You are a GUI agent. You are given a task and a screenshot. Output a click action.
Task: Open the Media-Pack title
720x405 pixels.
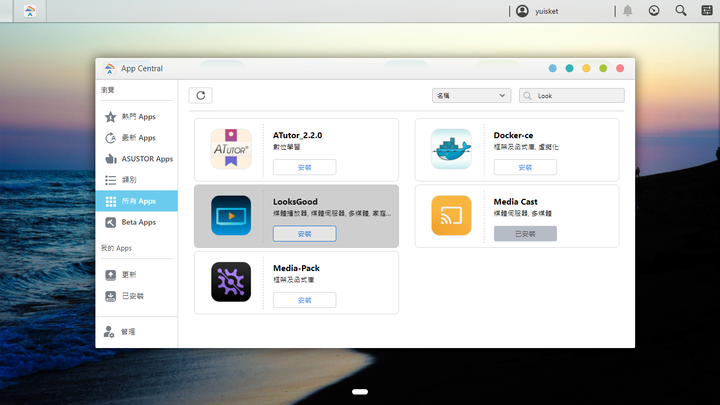pos(296,268)
